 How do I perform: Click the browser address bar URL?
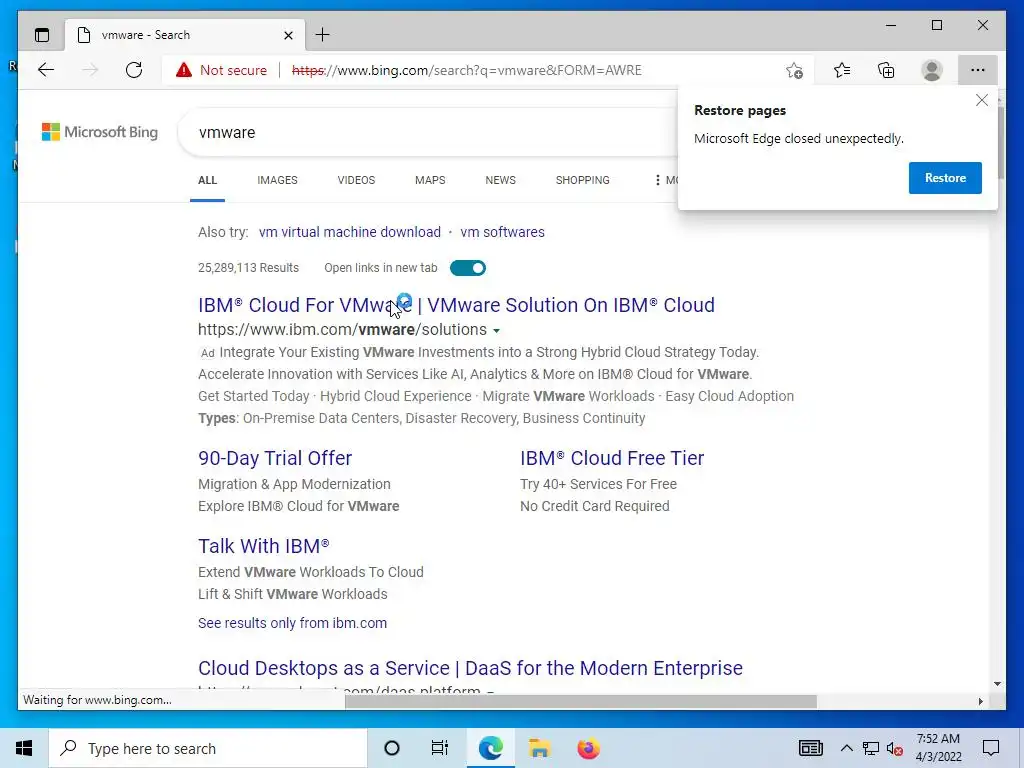[x=466, y=70]
